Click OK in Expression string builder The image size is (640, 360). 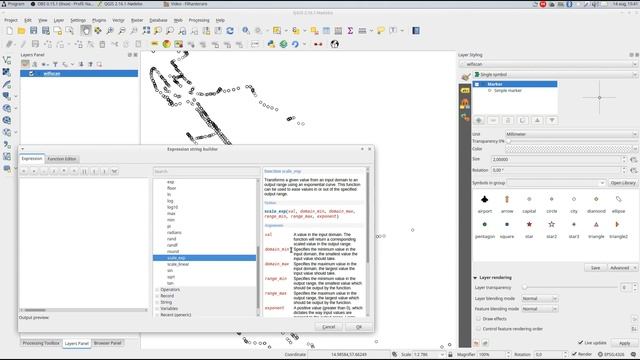(359, 327)
